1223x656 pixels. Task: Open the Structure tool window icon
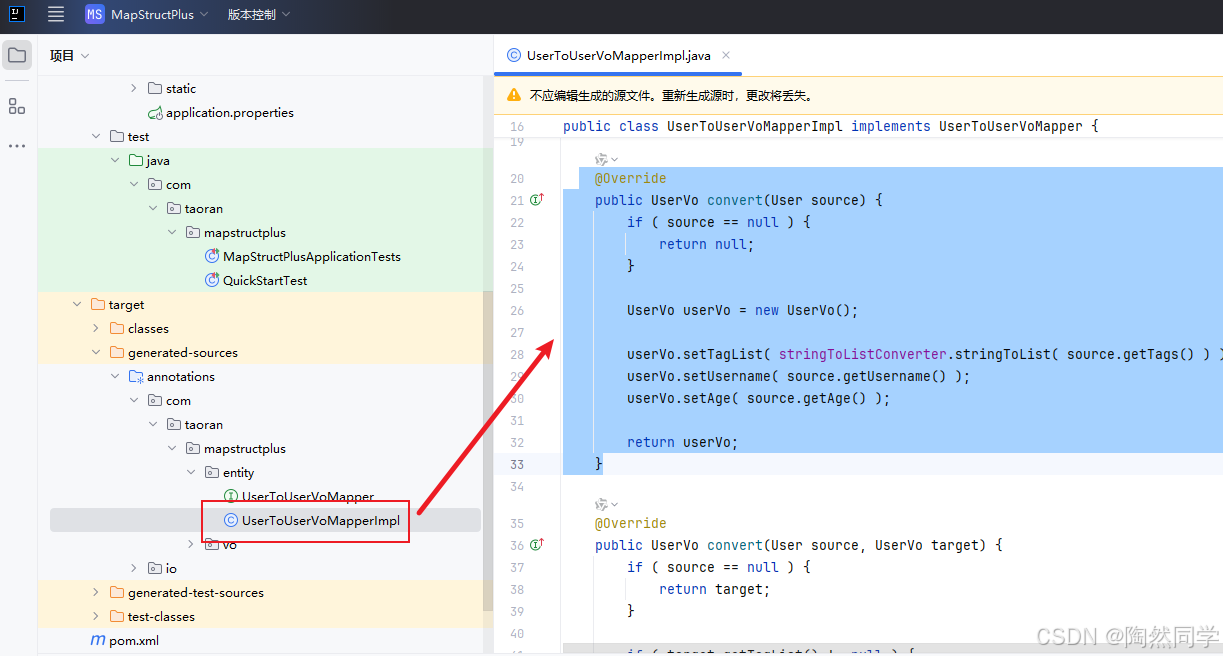pos(17,106)
